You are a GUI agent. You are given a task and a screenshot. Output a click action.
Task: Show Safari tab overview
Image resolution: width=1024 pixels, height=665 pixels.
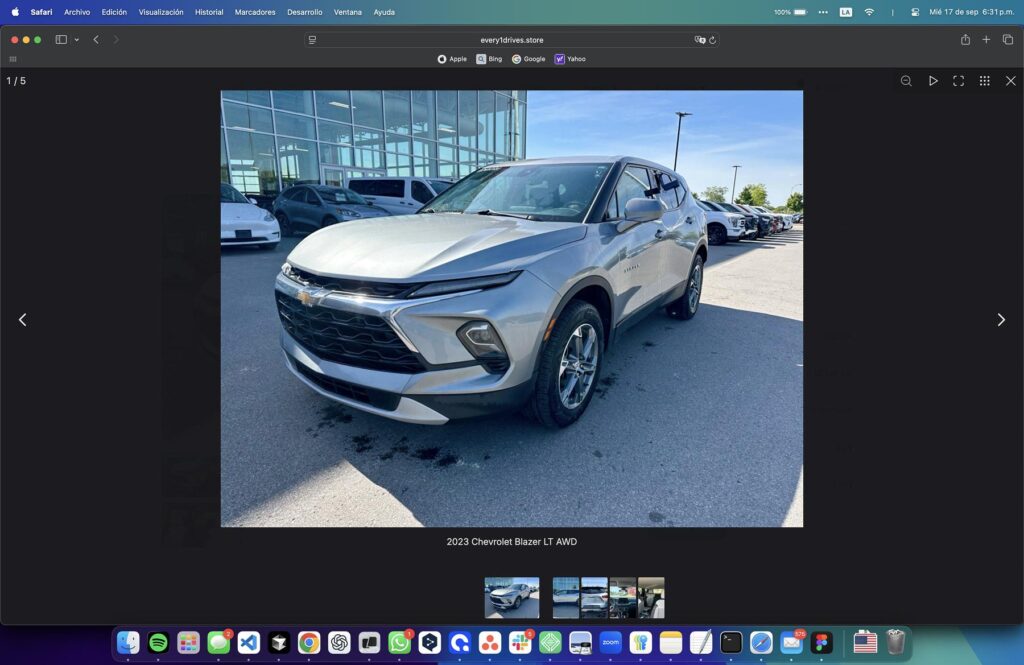(1007, 40)
